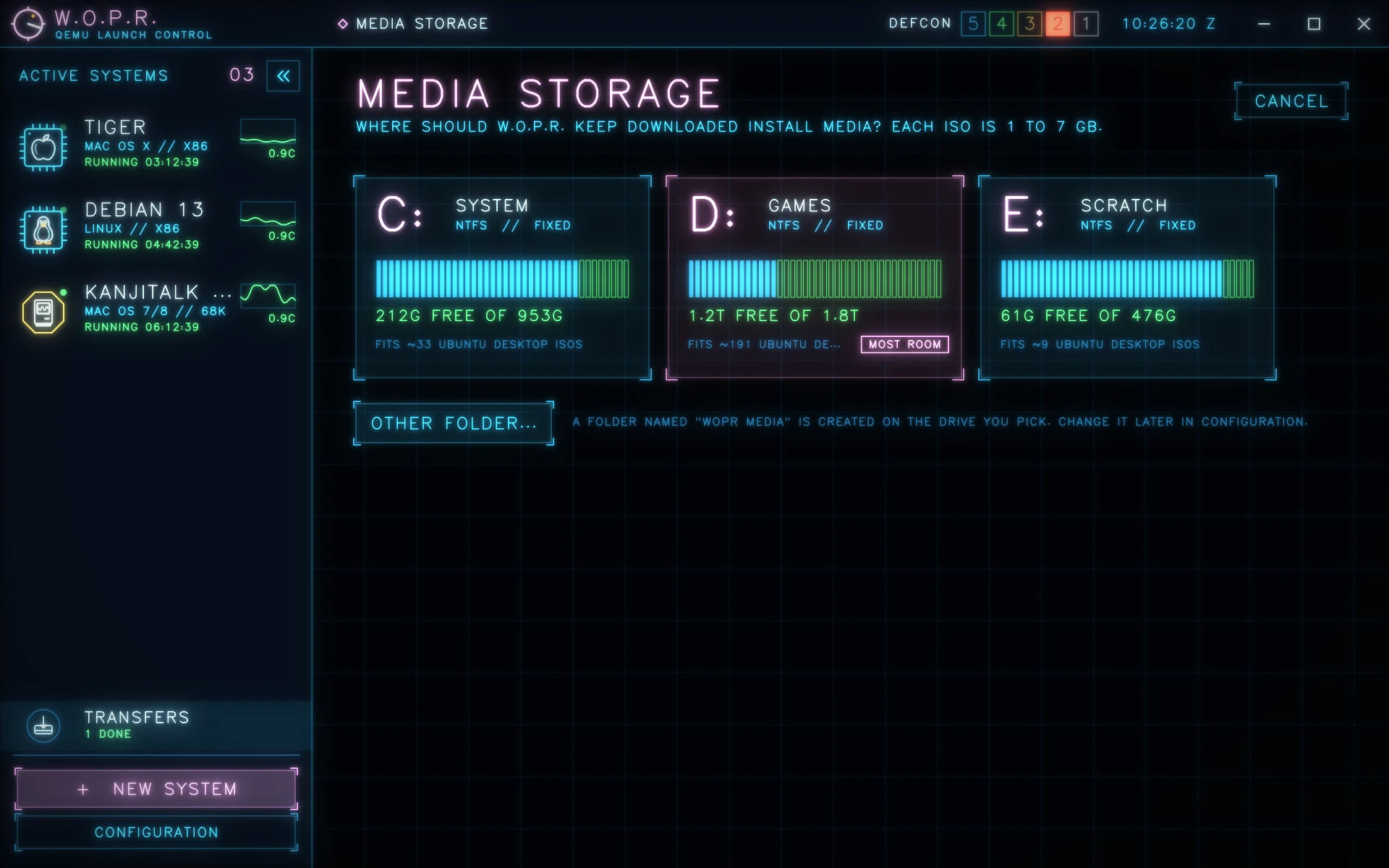This screenshot has height=868, width=1389.
Task: Click '61G FREE OF 476G' text
Action: pos(1088,316)
